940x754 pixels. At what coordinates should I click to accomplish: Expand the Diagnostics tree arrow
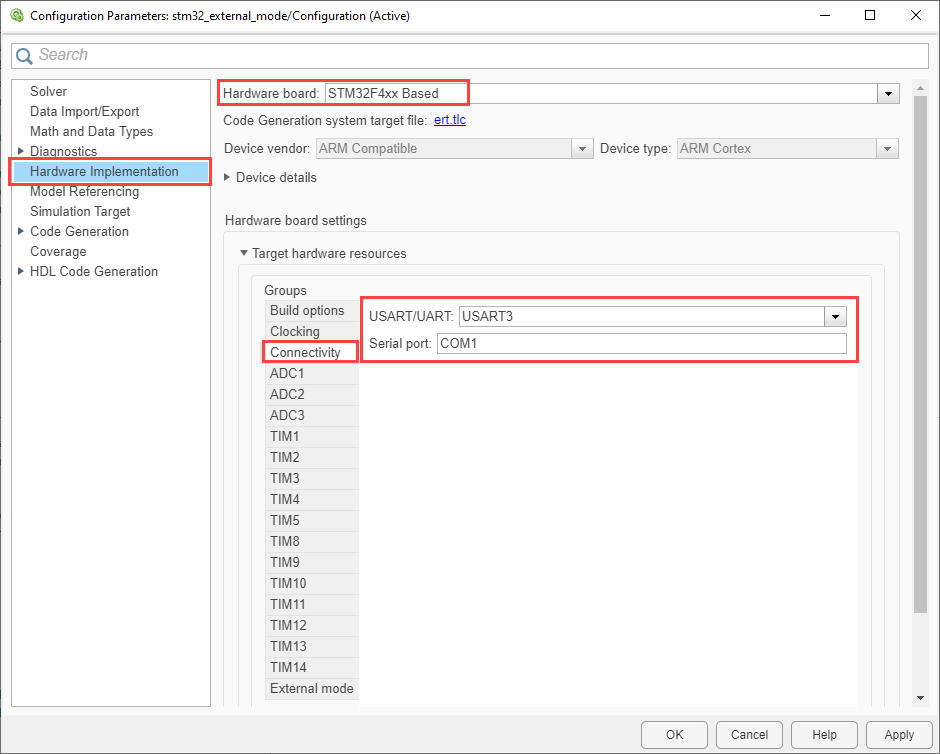(21, 151)
